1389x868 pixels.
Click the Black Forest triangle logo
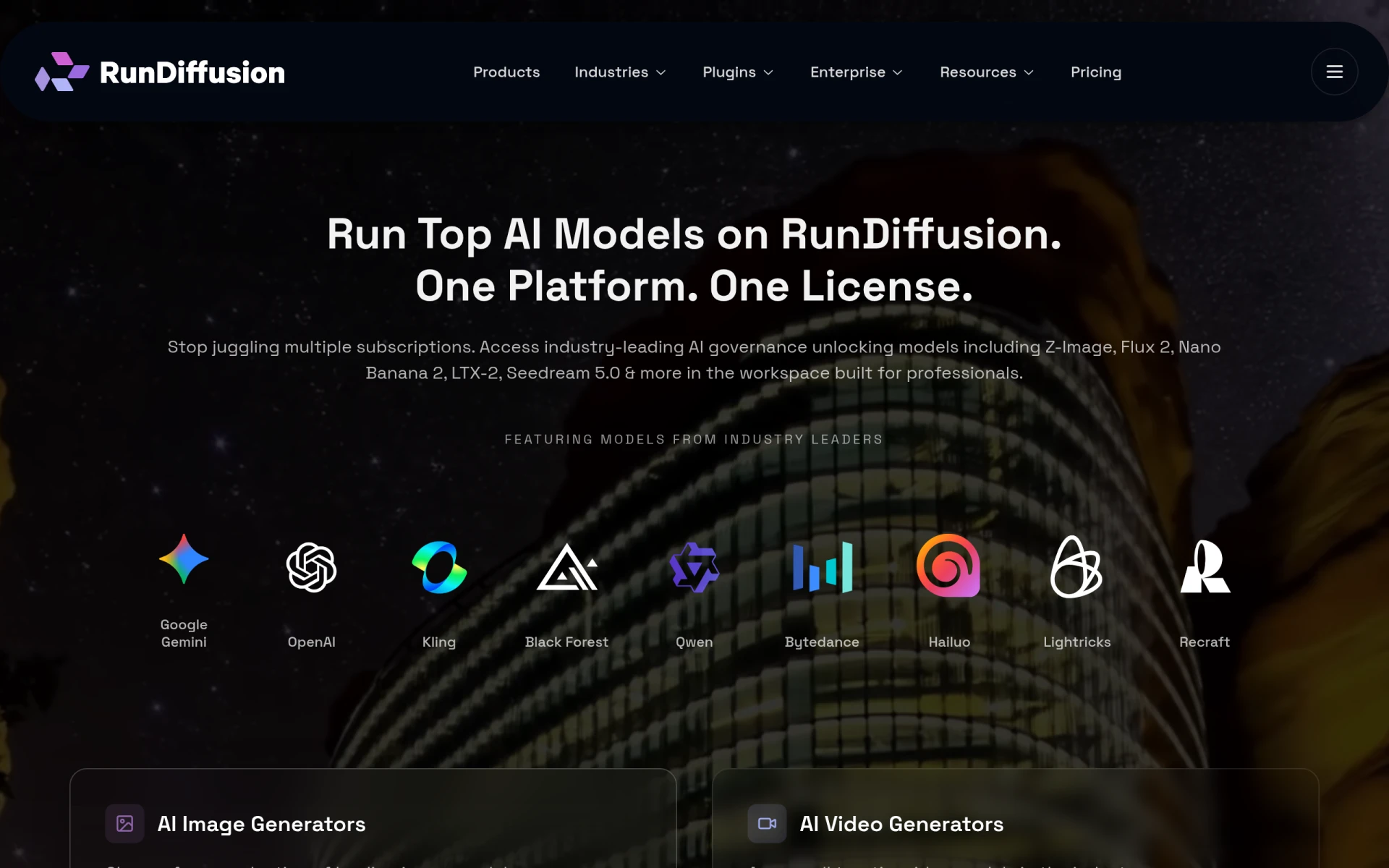[x=566, y=567]
